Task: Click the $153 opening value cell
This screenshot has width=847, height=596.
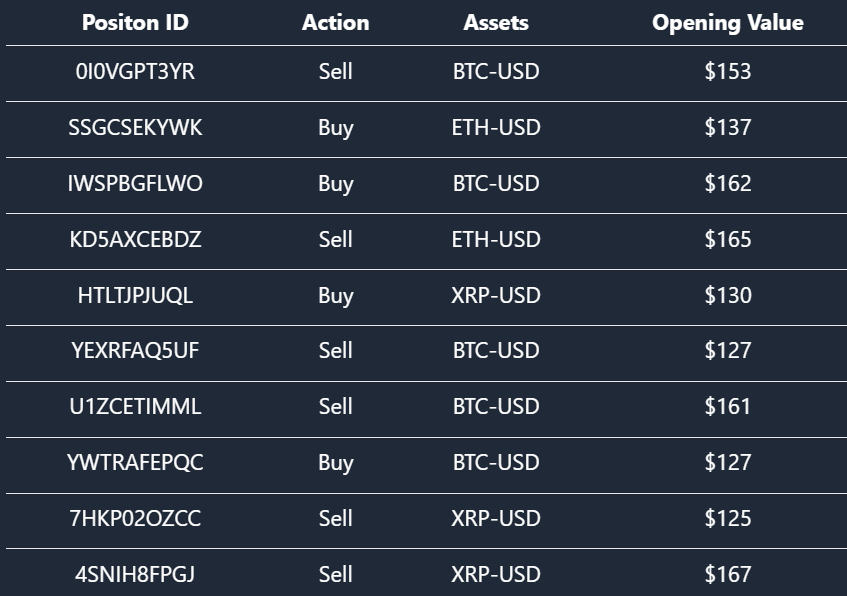Action: coord(727,72)
